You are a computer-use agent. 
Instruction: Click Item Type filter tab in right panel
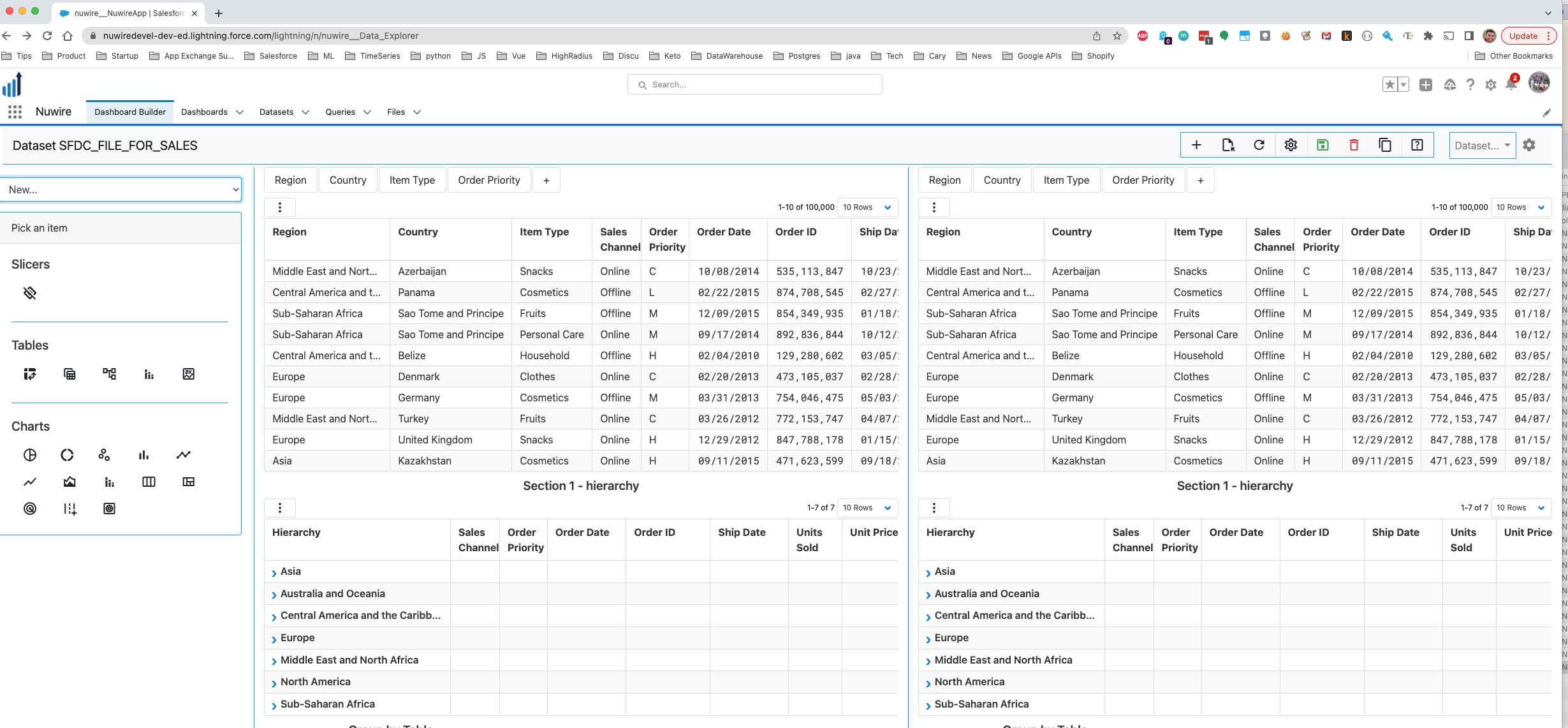[1066, 181]
